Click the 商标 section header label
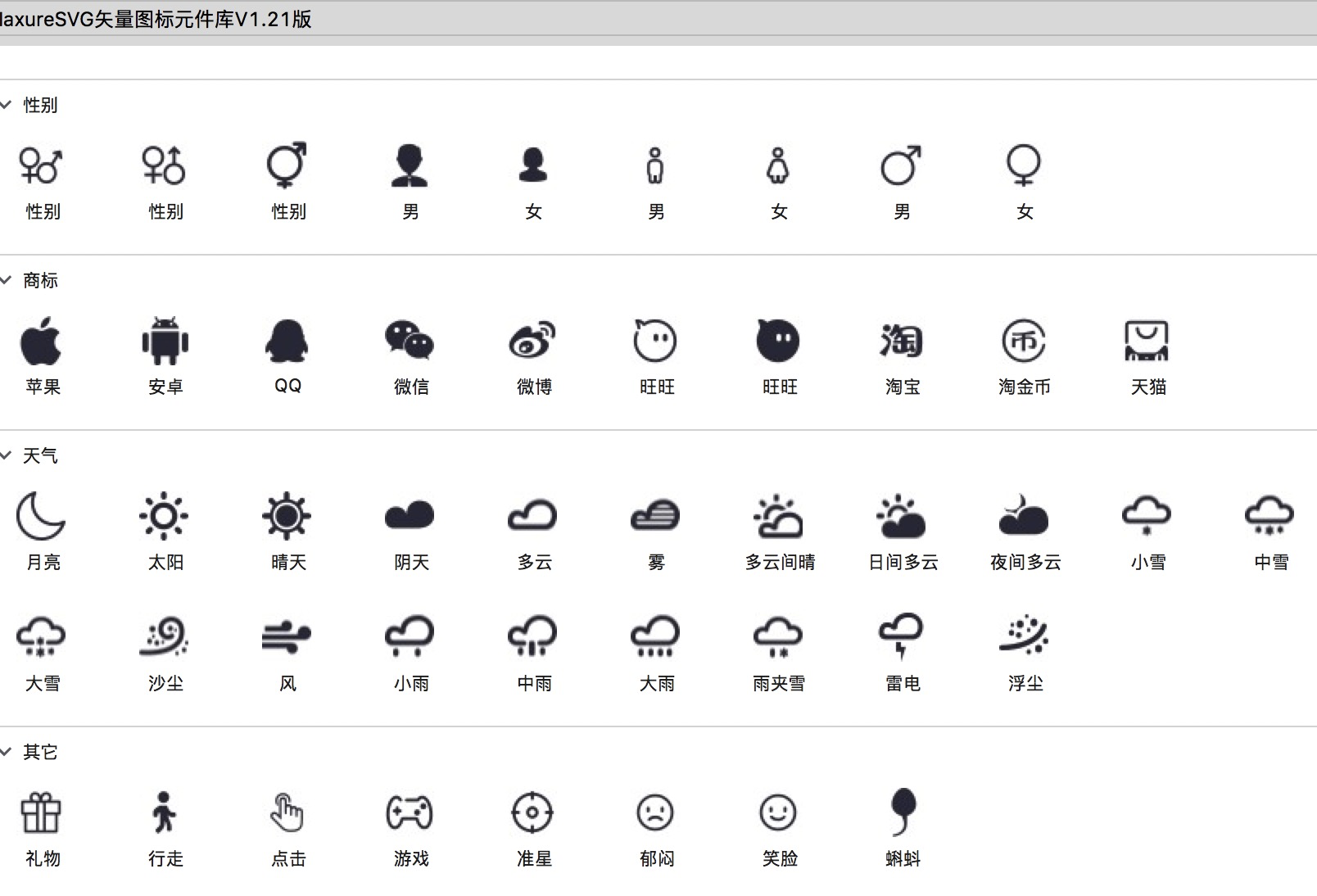The image size is (1317, 896). click(x=40, y=280)
